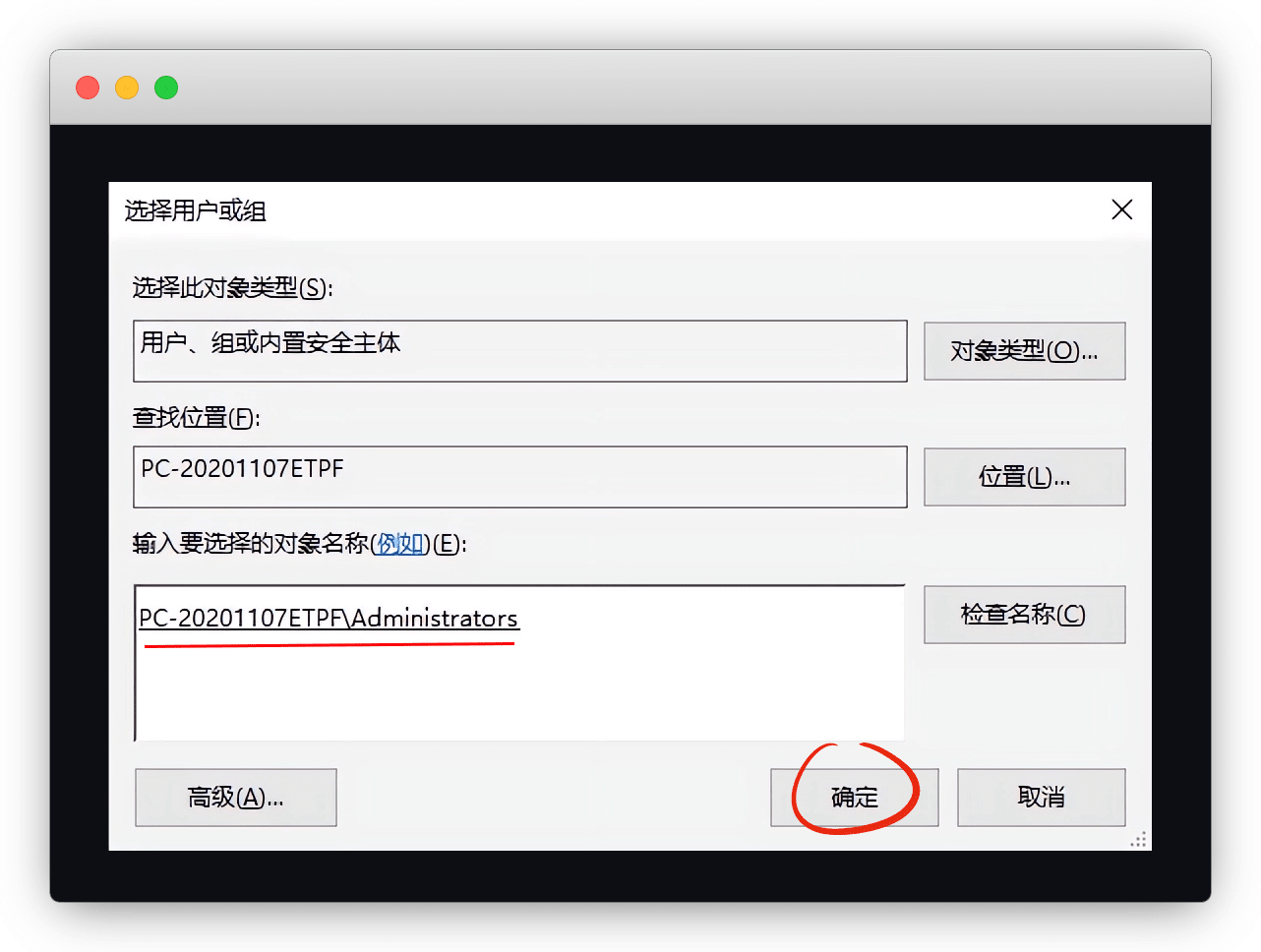
Task: Open the 对象类型(O)... dialog
Action: point(1024,351)
